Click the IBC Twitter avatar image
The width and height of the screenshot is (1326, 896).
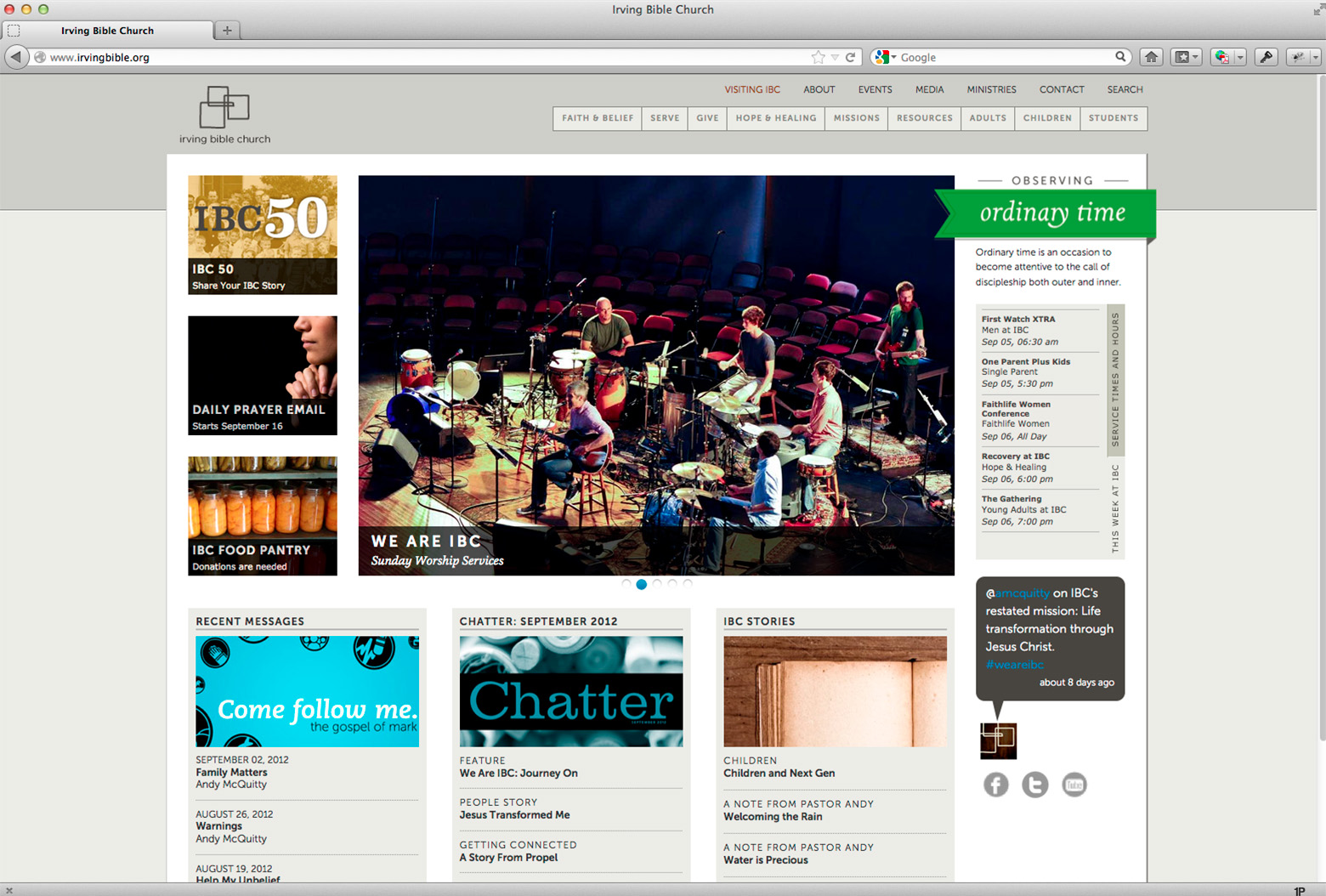(998, 741)
